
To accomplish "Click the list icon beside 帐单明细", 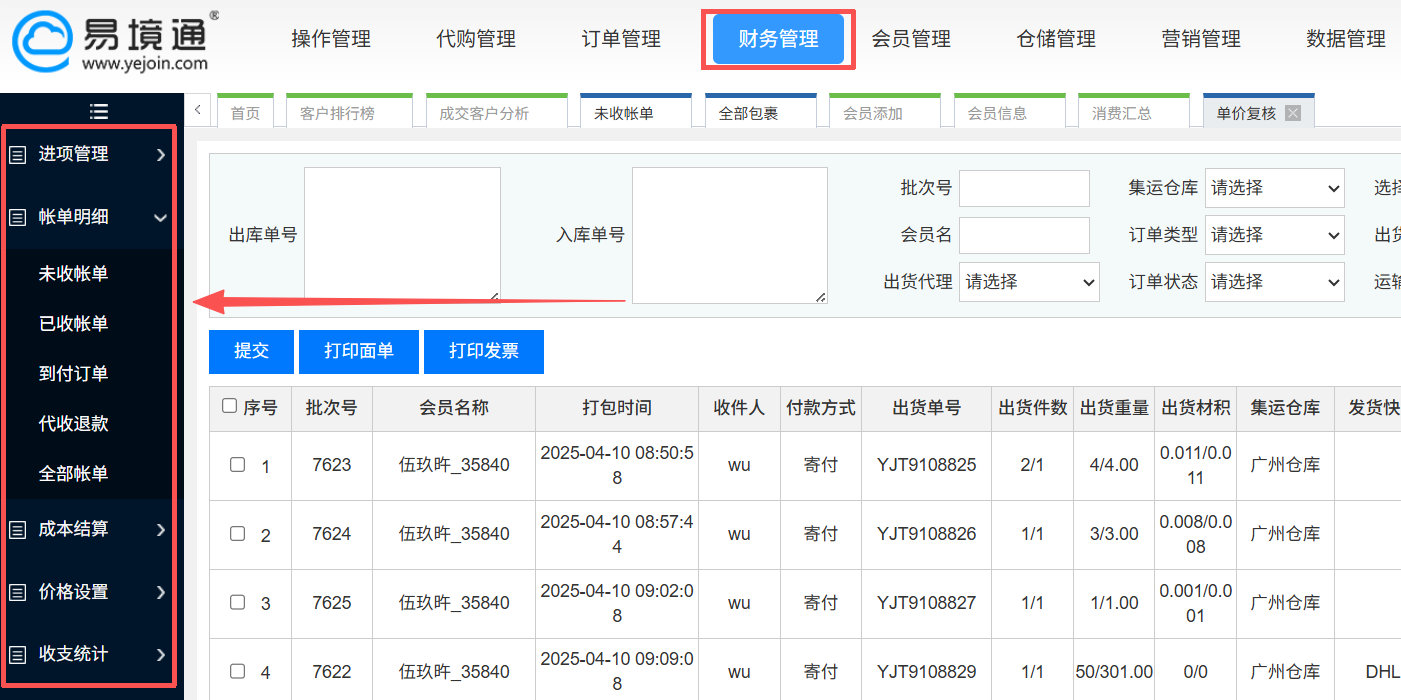I will pos(17,217).
